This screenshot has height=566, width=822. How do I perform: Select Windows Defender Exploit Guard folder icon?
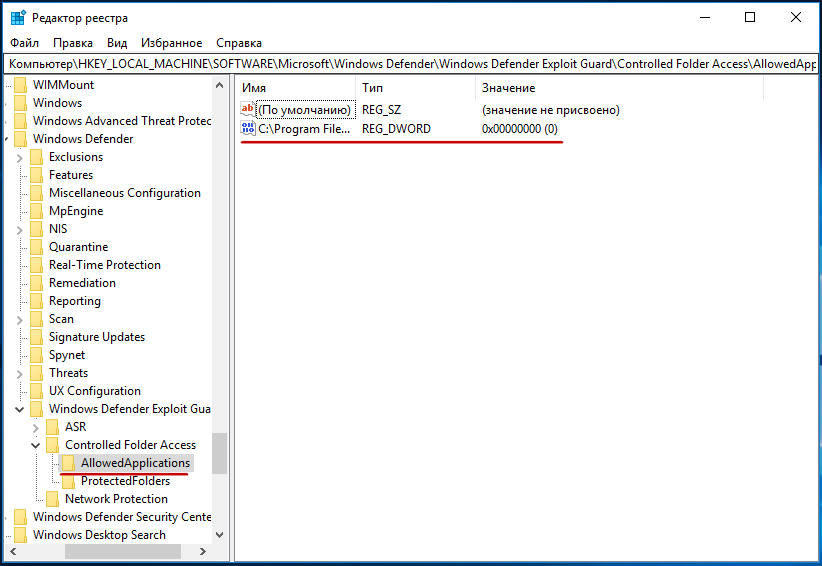pyautogui.click(x=37, y=409)
